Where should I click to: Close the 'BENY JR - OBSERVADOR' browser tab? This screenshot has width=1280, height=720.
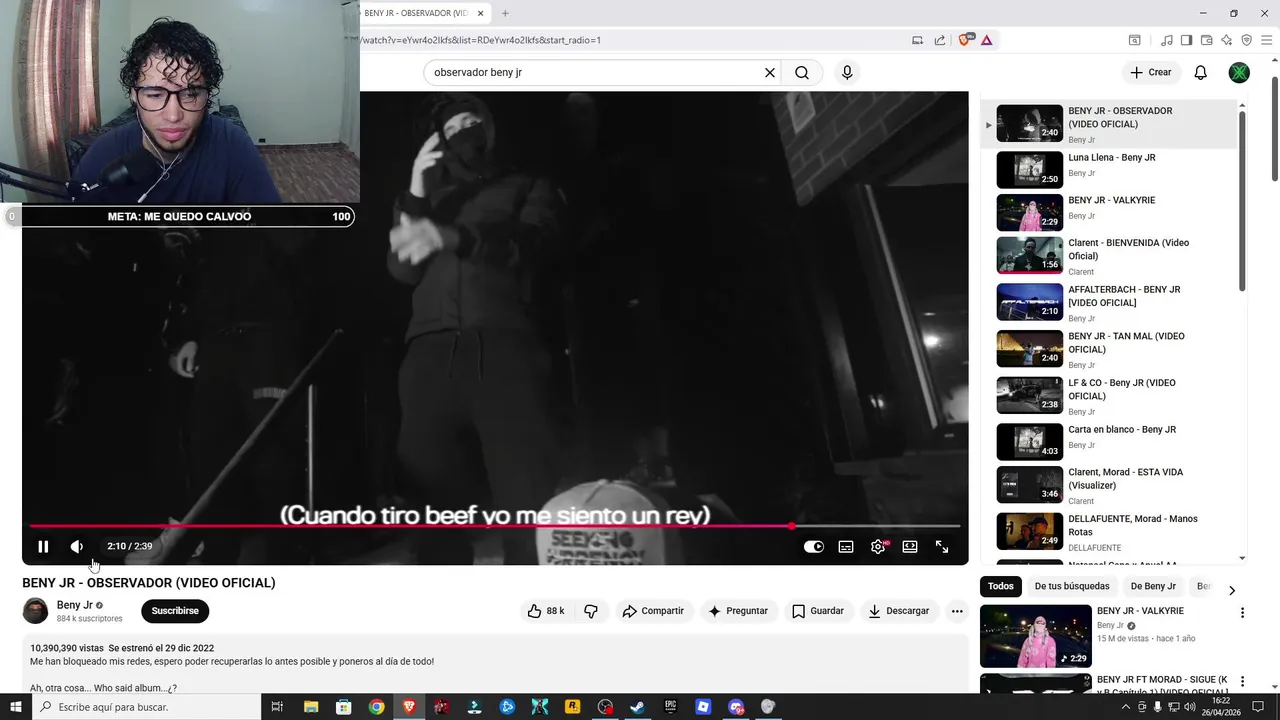(x=481, y=13)
